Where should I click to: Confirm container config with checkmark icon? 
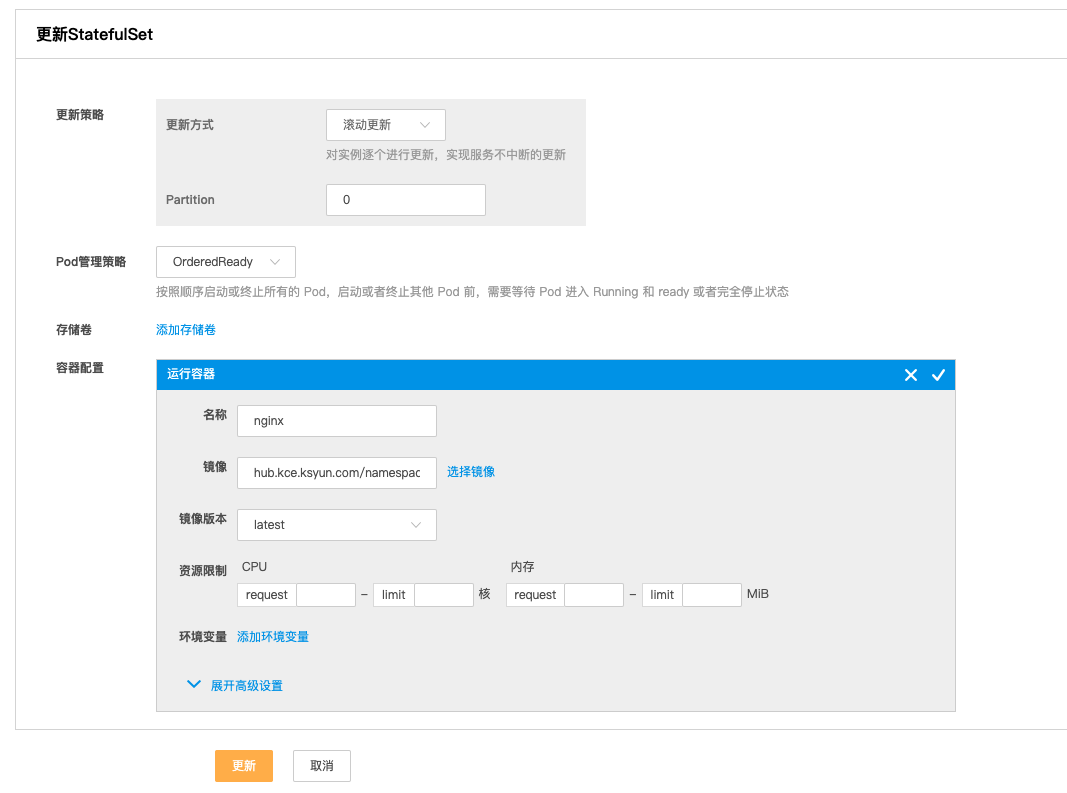tap(938, 375)
